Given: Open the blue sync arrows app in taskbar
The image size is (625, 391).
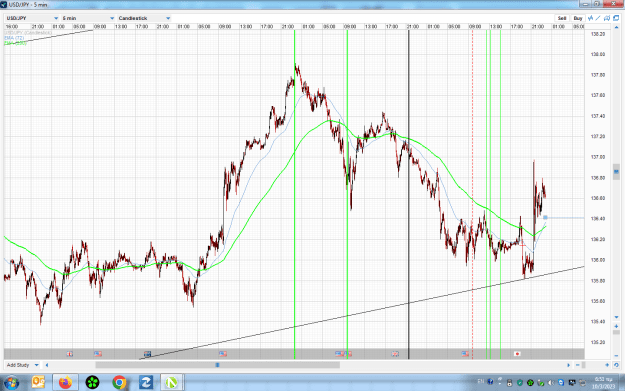Looking at the screenshot, I should point(145,382).
